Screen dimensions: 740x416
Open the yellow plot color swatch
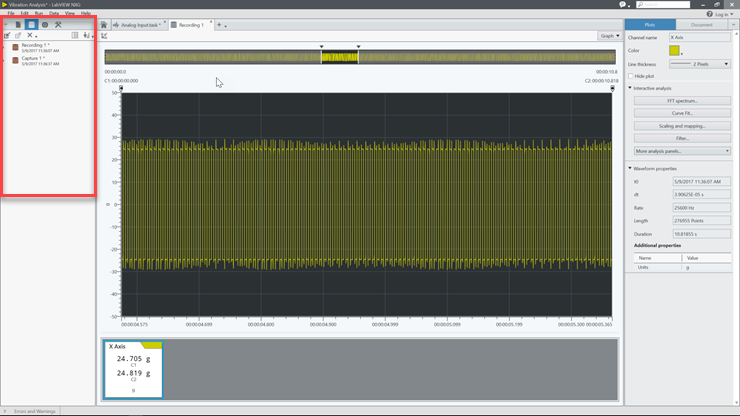point(674,50)
